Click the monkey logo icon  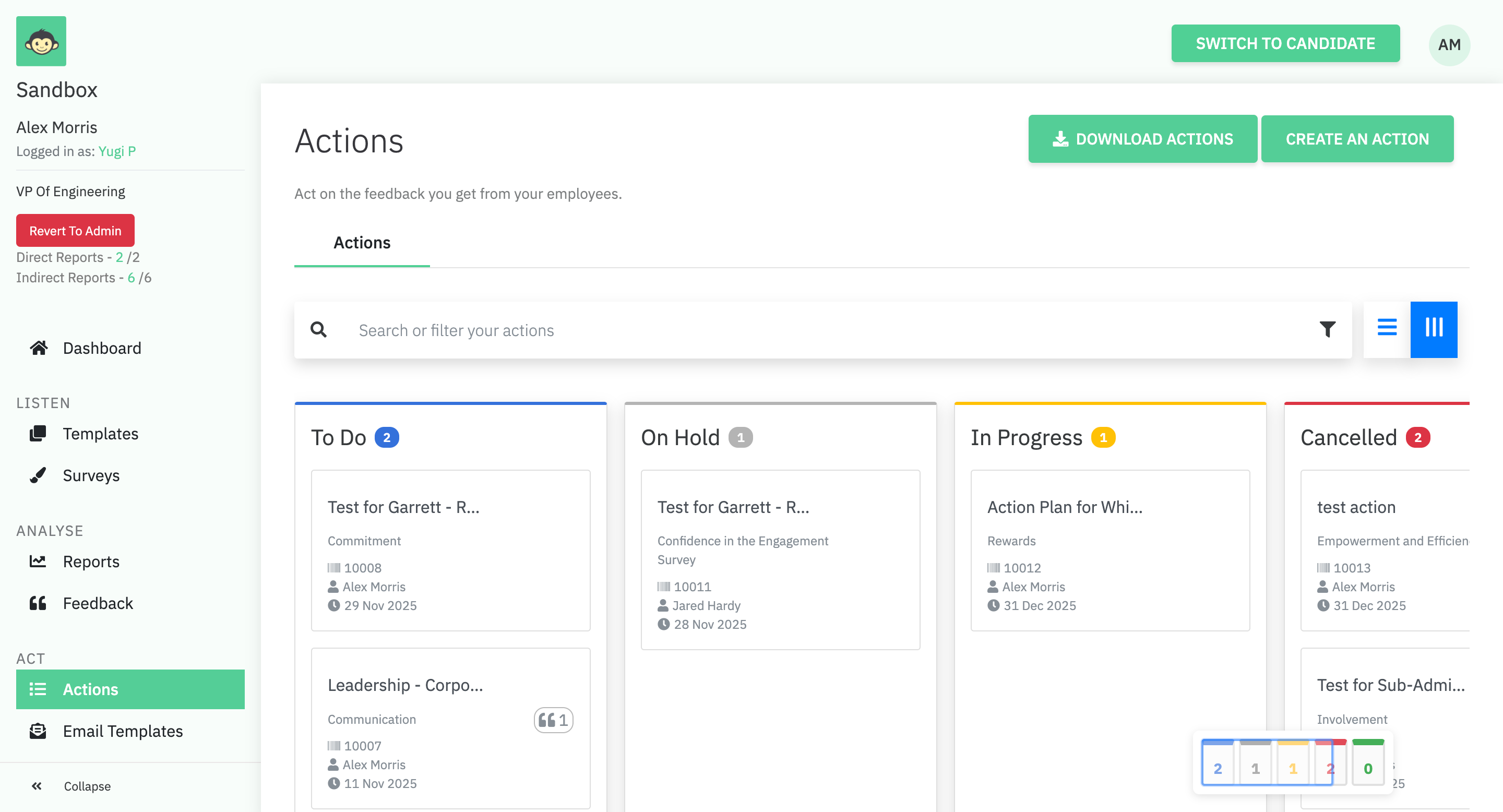pyautogui.click(x=41, y=41)
